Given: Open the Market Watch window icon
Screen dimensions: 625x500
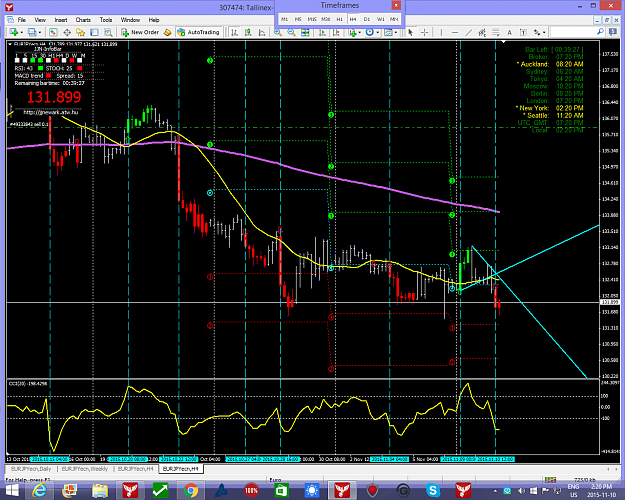Looking at the screenshot, I should (53, 32).
